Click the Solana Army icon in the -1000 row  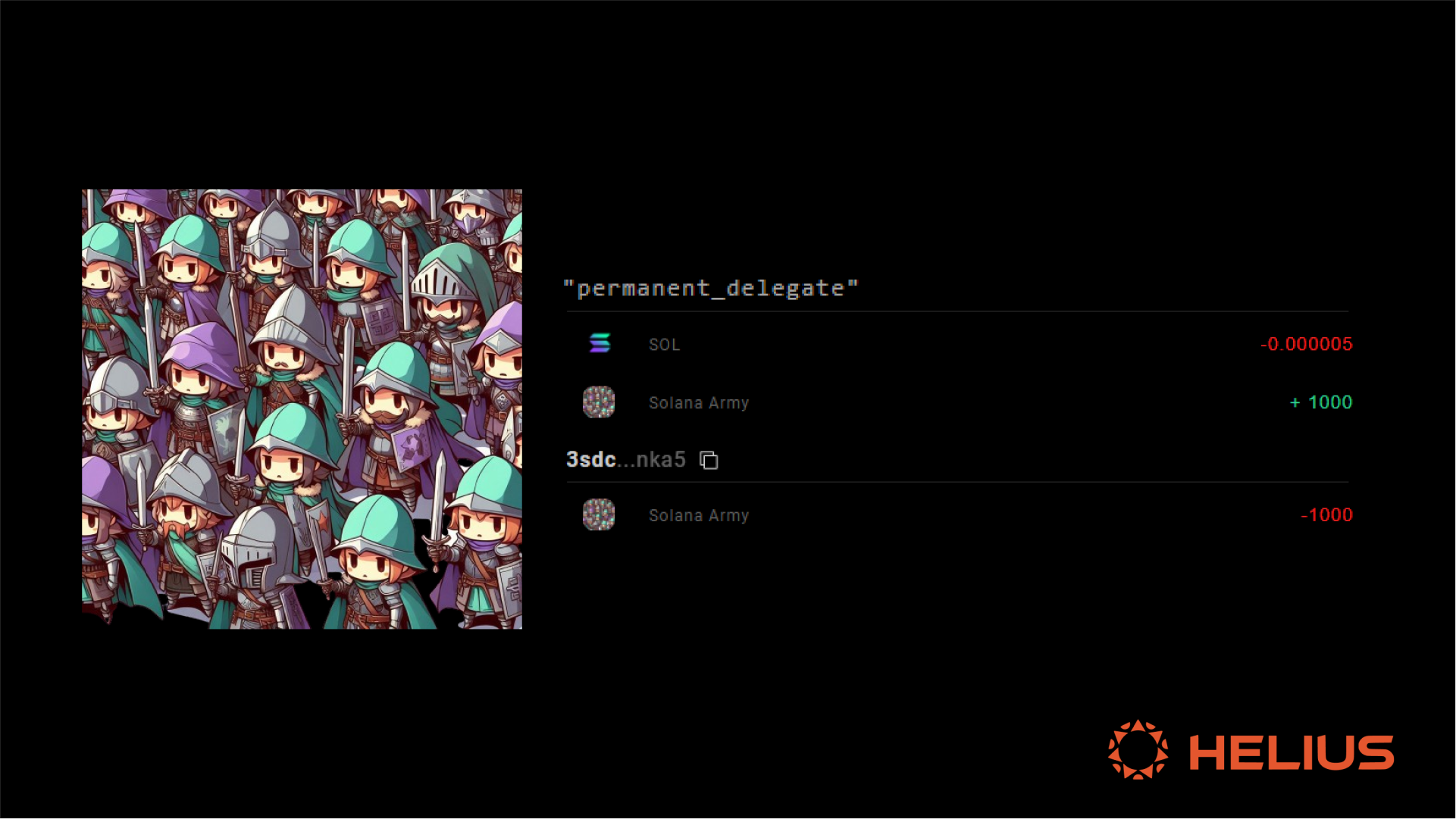point(599,514)
